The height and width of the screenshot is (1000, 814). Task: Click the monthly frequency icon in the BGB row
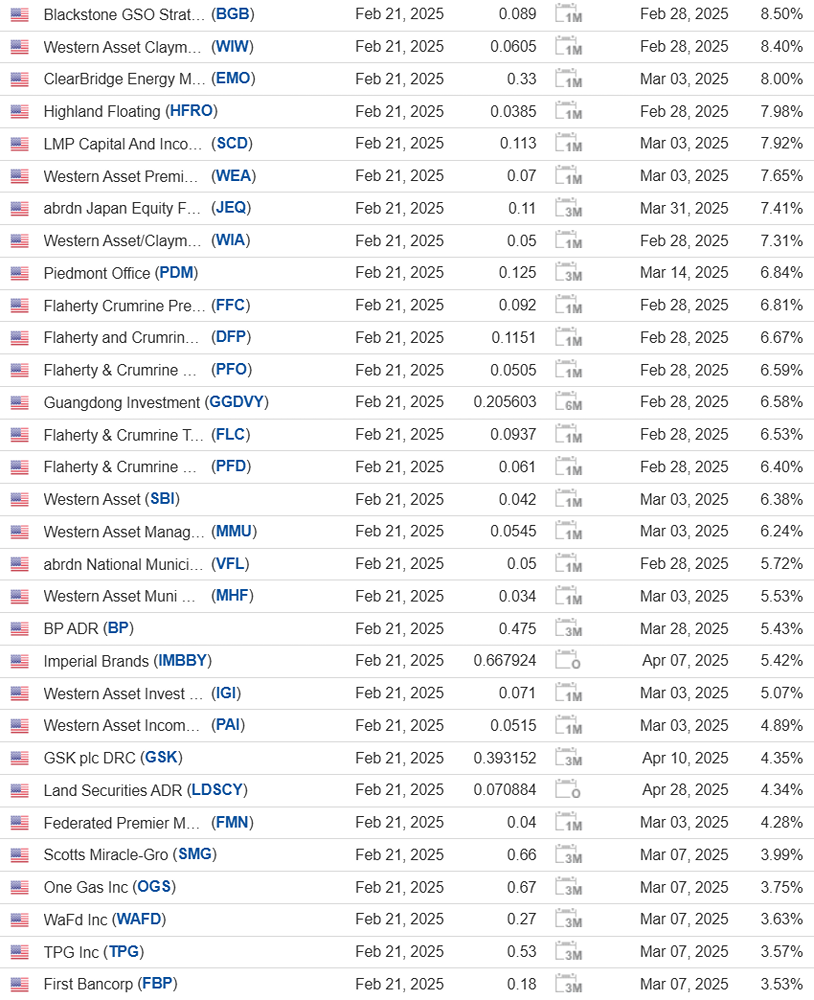pyautogui.click(x=568, y=13)
